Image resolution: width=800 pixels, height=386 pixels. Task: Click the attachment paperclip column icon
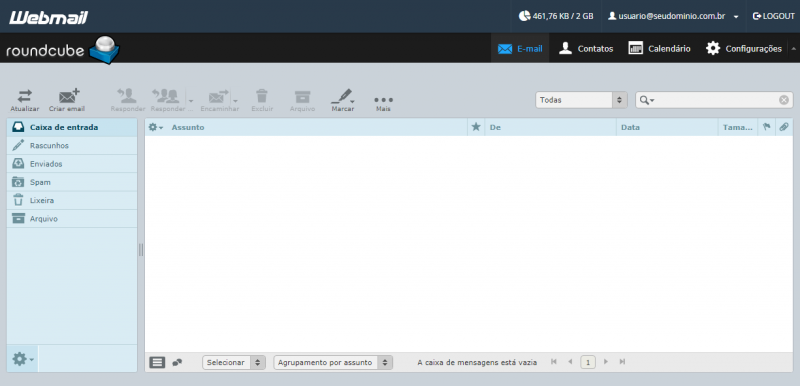click(x=784, y=127)
